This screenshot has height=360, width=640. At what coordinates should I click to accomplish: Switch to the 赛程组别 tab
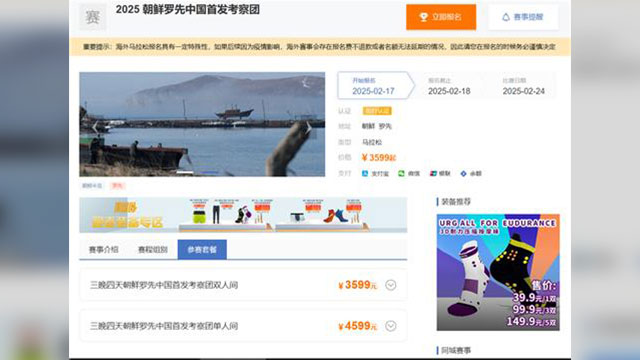tap(153, 249)
